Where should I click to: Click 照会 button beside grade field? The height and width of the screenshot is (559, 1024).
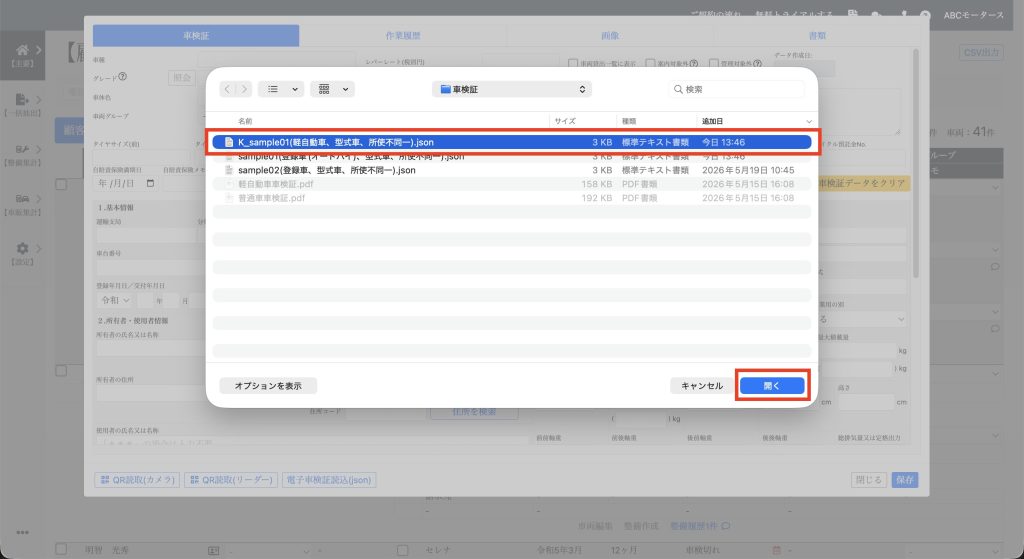[182, 78]
